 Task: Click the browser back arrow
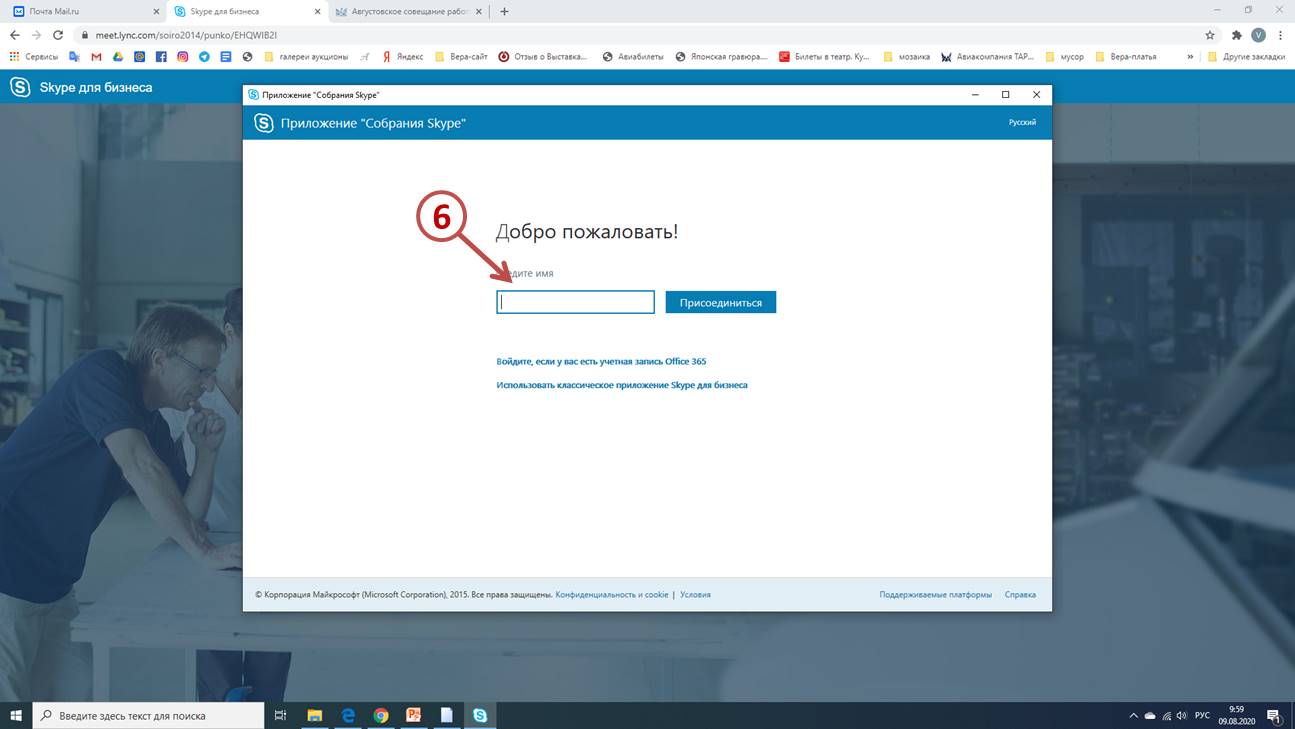tap(14, 35)
